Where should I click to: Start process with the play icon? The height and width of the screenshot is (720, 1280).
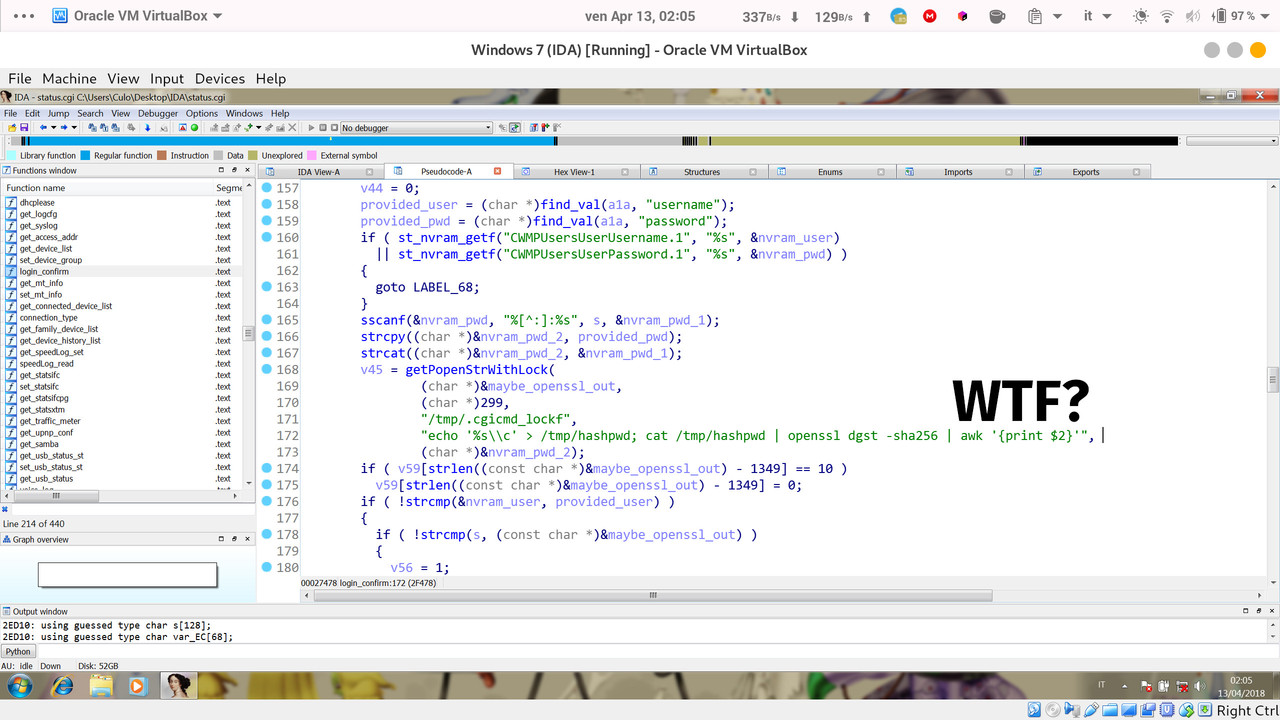coord(311,127)
